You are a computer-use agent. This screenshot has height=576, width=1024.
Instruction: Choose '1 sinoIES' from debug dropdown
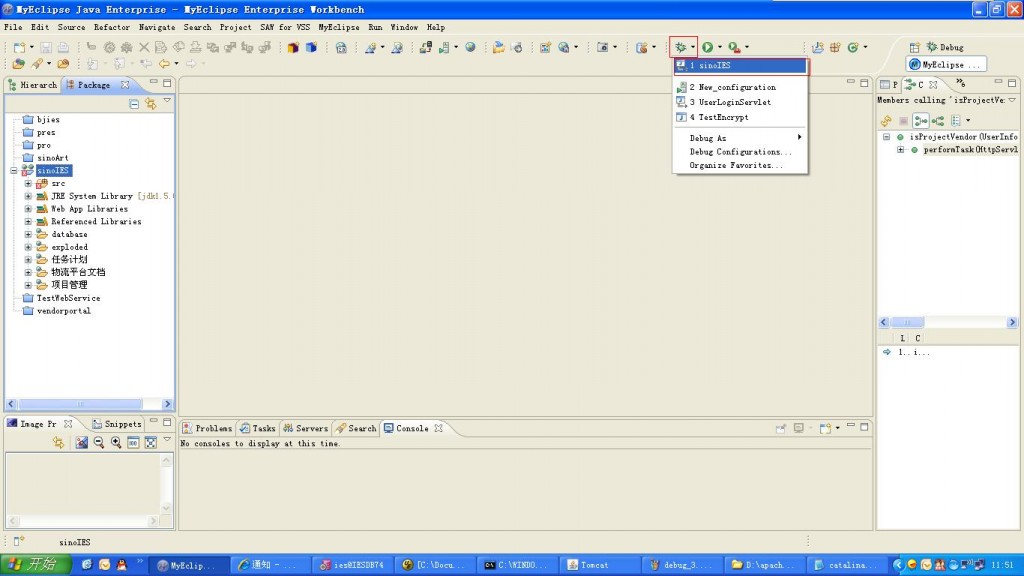click(741, 65)
